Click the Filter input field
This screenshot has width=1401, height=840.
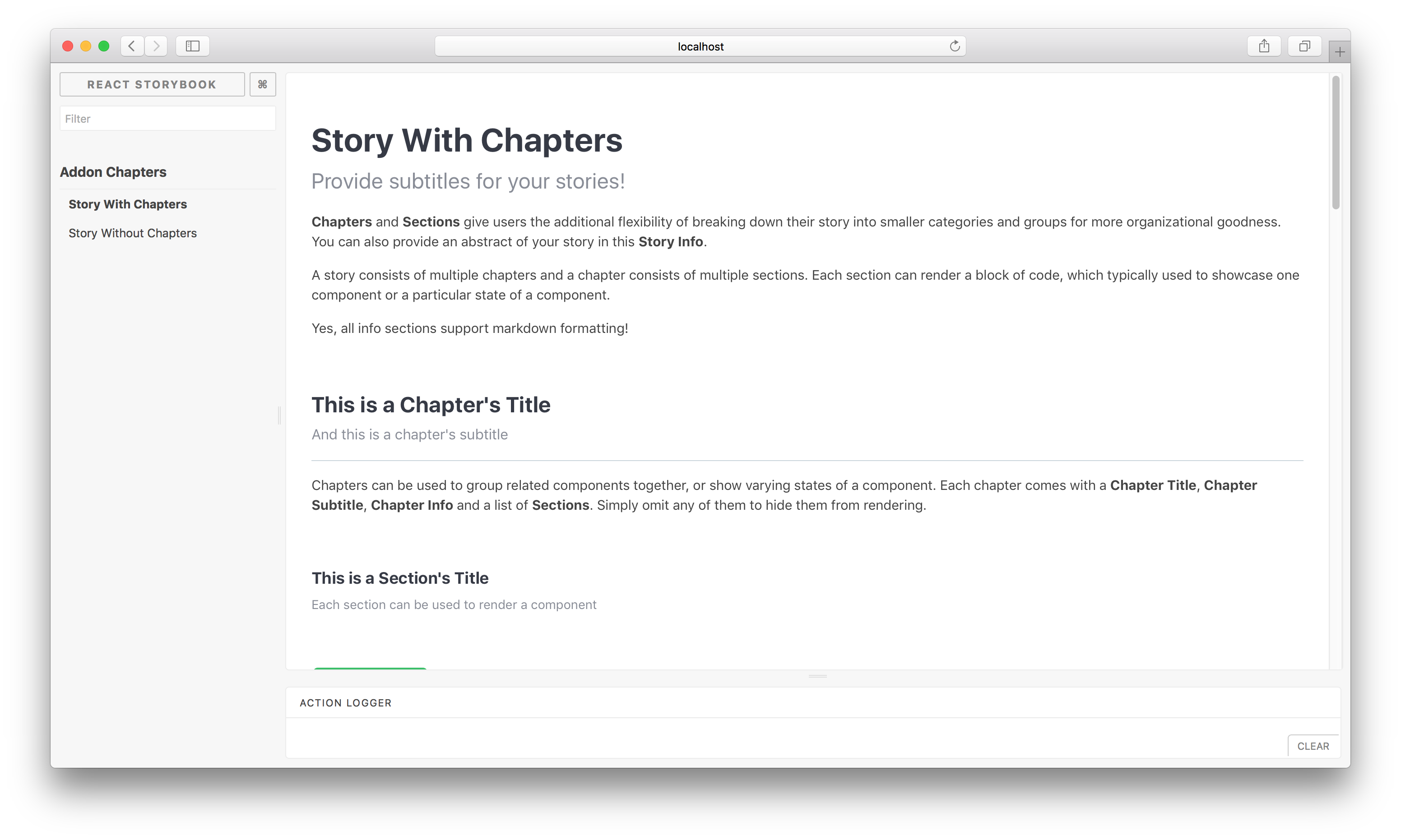pos(166,119)
